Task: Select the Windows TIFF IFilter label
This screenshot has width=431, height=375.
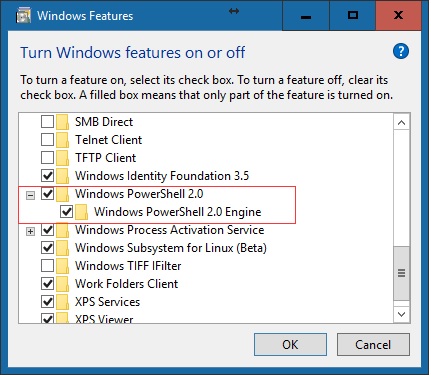Action: click(x=128, y=266)
